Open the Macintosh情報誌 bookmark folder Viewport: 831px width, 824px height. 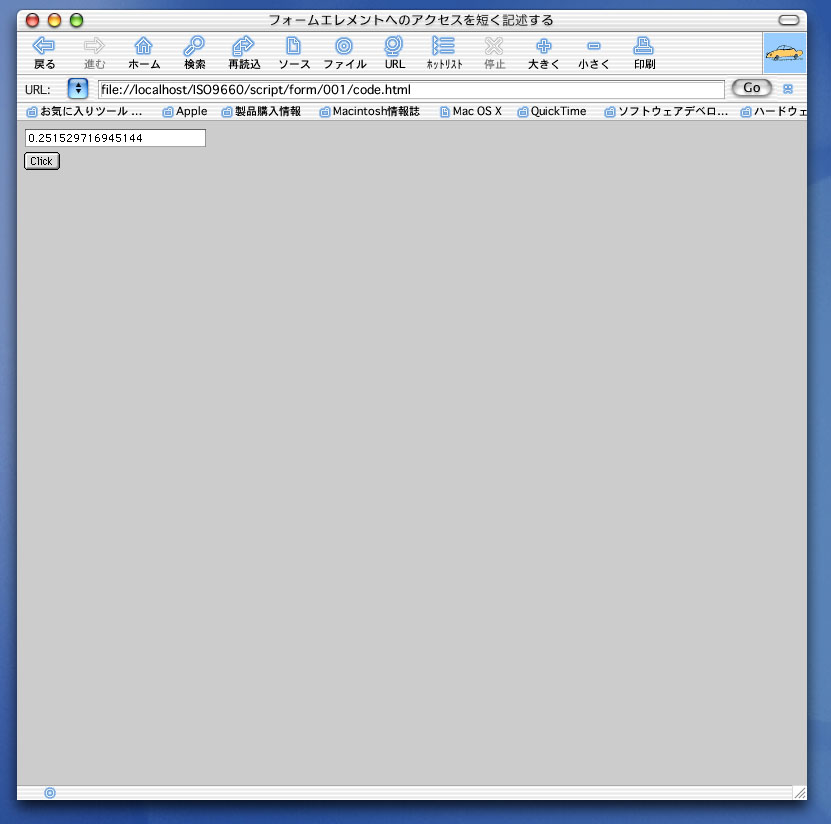point(369,111)
